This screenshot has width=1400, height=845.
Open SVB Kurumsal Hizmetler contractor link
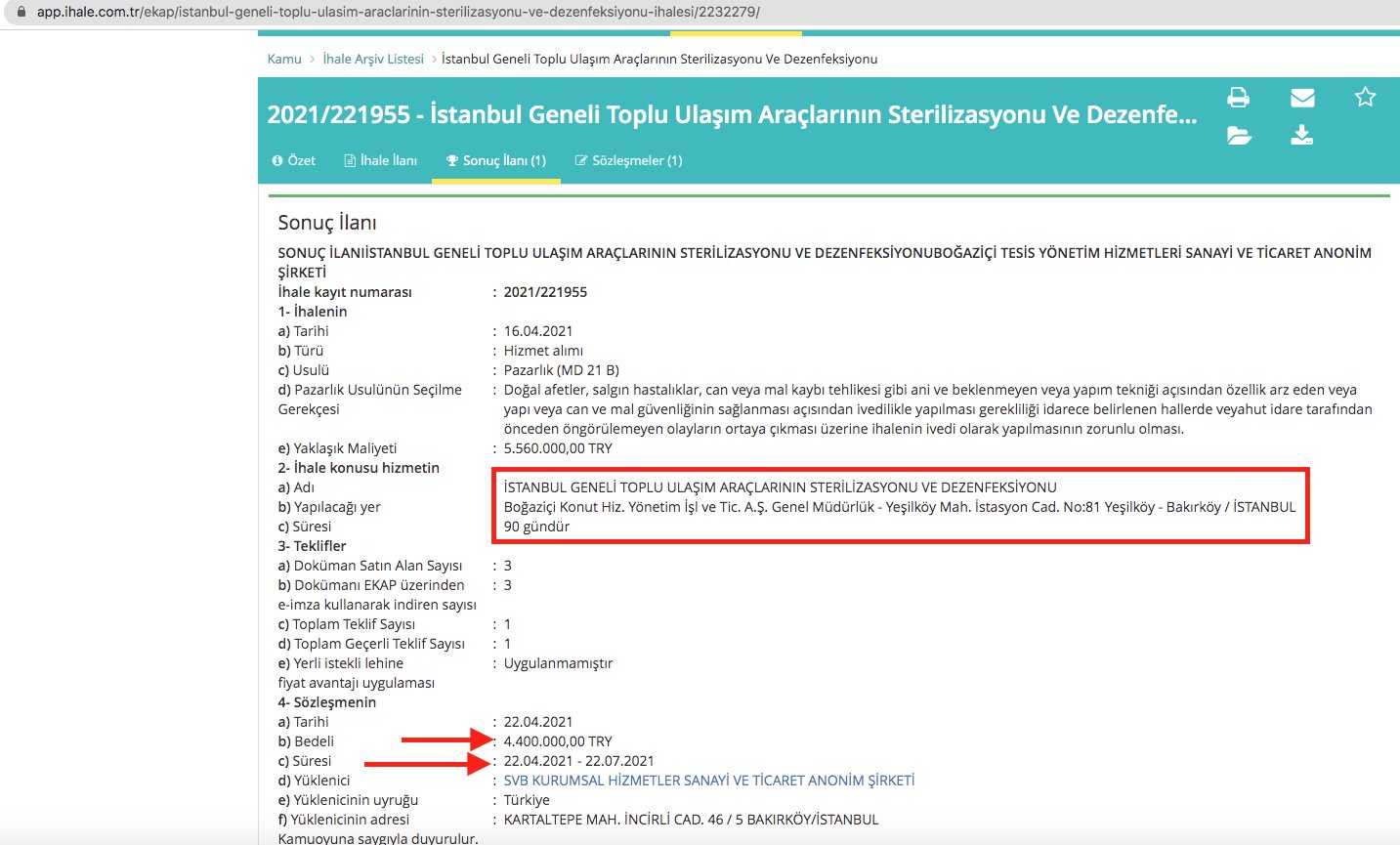coord(709,781)
